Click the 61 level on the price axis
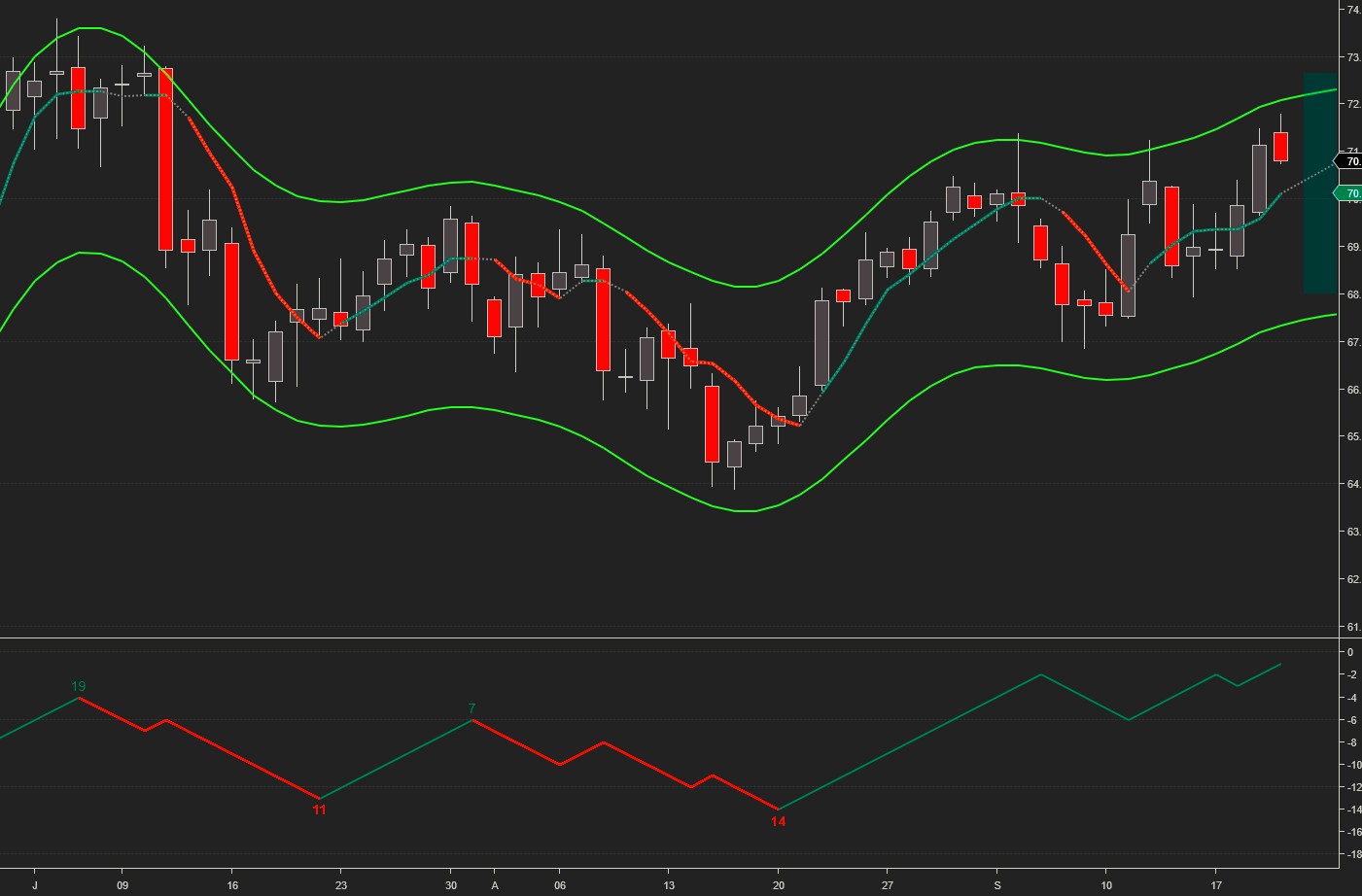Image resolution: width=1362 pixels, height=896 pixels. tap(1354, 627)
